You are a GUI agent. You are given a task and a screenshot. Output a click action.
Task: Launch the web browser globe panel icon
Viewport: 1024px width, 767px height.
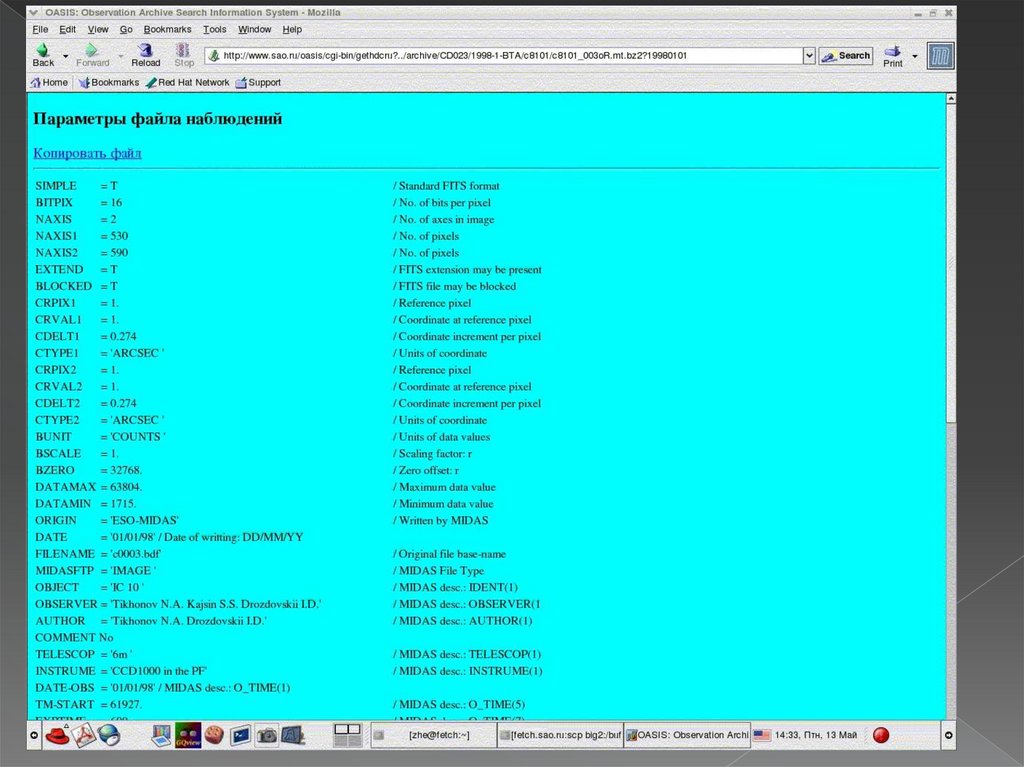(x=109, y=736)
